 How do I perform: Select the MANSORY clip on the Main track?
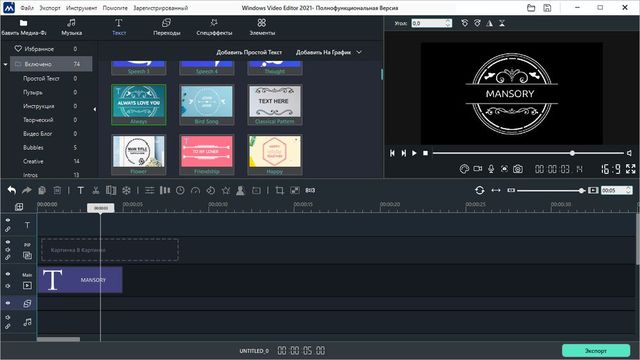pyautogui.click(x=80, y=280)
